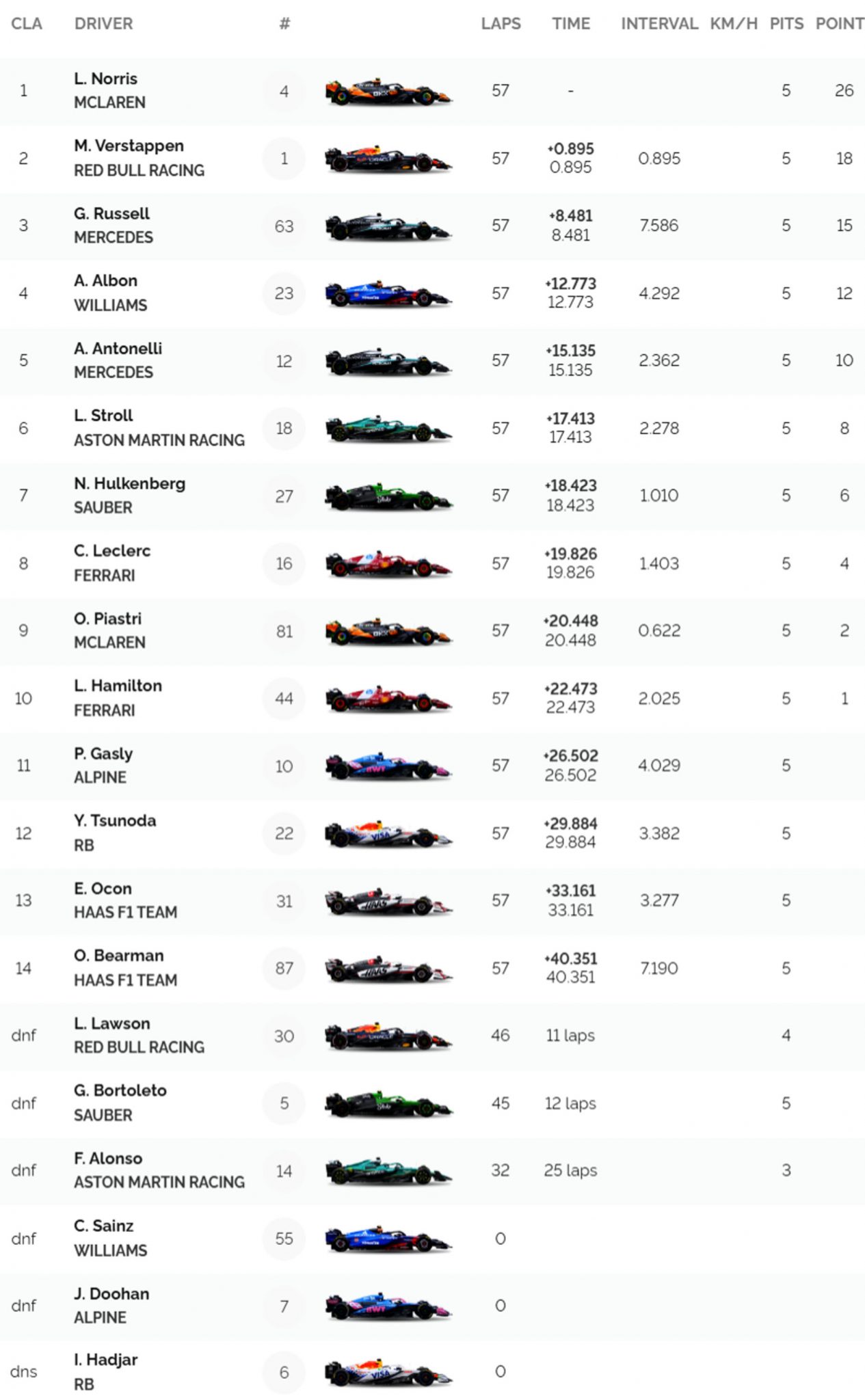
Task: Click the number 44 badge for Hamilton
Action: click(284, 699)
